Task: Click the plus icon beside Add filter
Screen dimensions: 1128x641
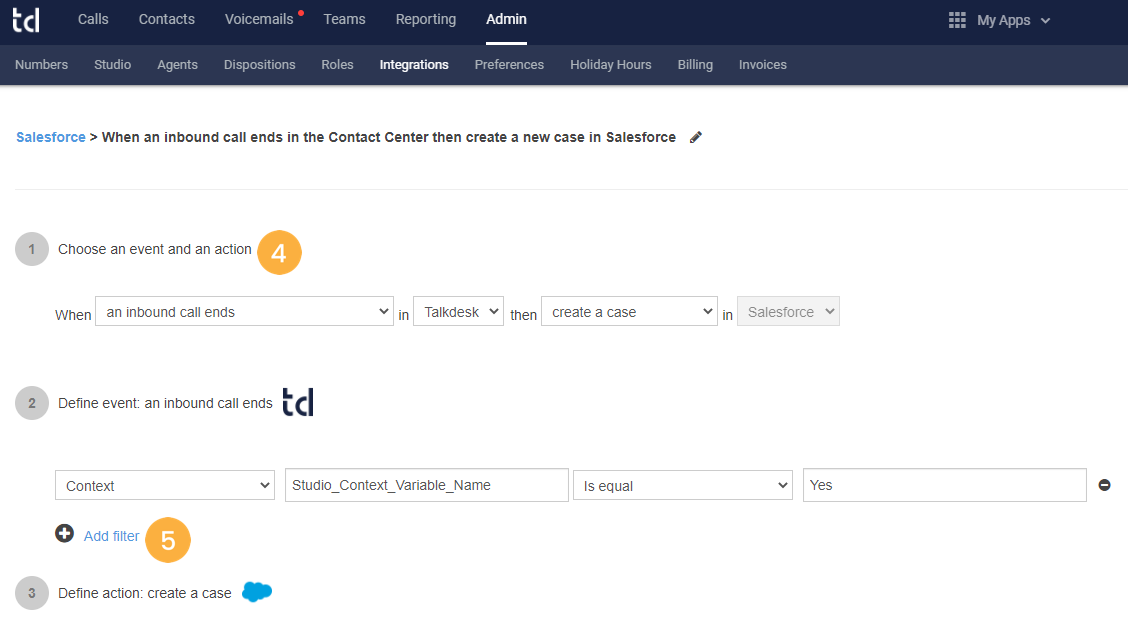Action: pos(64,533)
